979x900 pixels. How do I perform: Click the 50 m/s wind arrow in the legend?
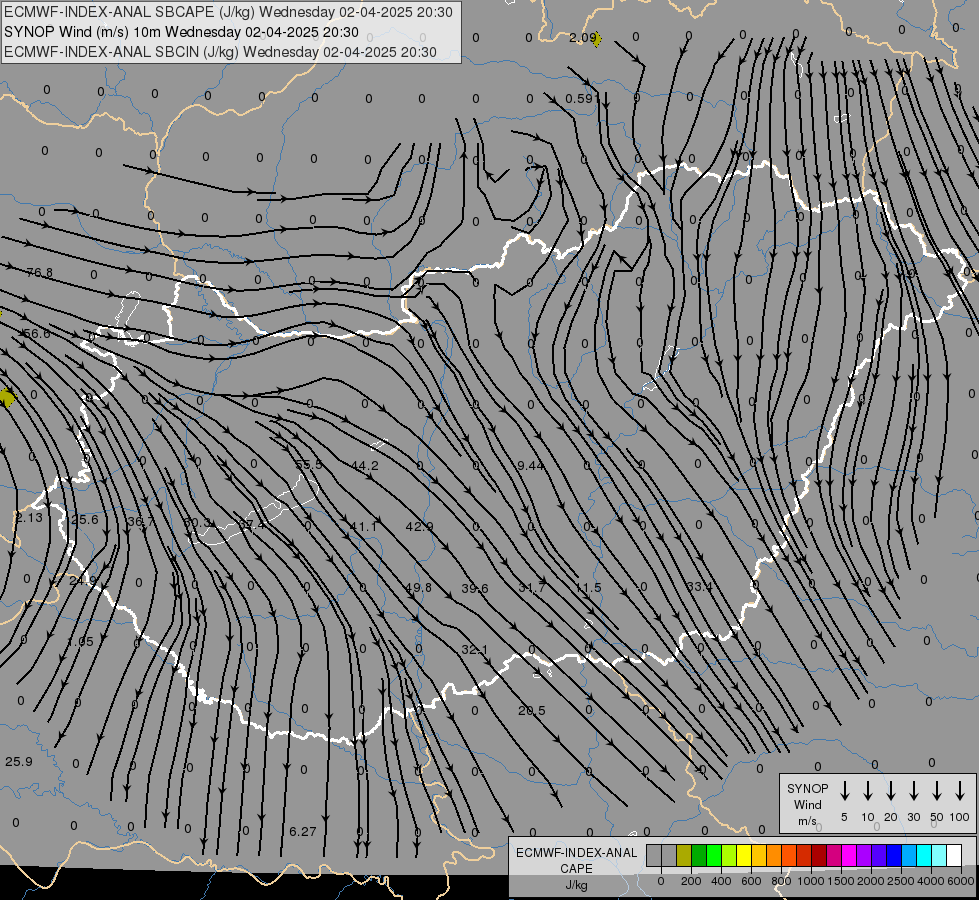click(937, 791)
